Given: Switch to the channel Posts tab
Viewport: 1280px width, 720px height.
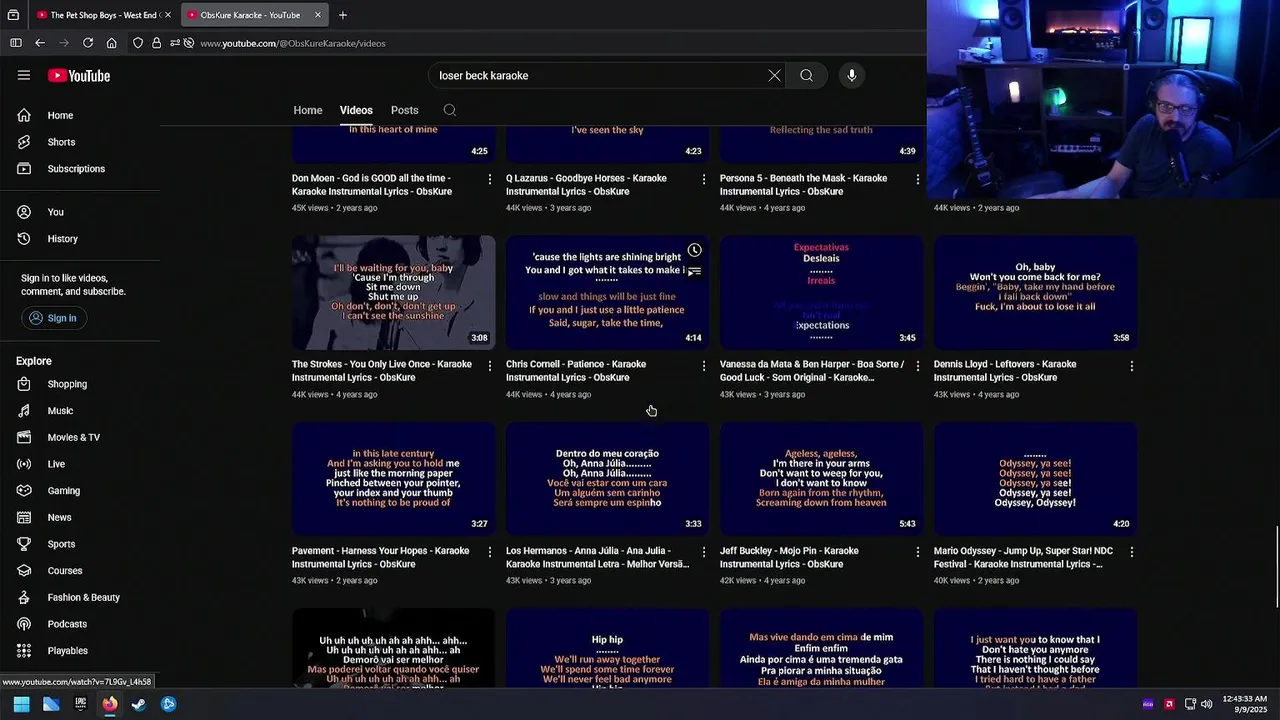Looking at the screenshot, I should (x=404, y=110).
